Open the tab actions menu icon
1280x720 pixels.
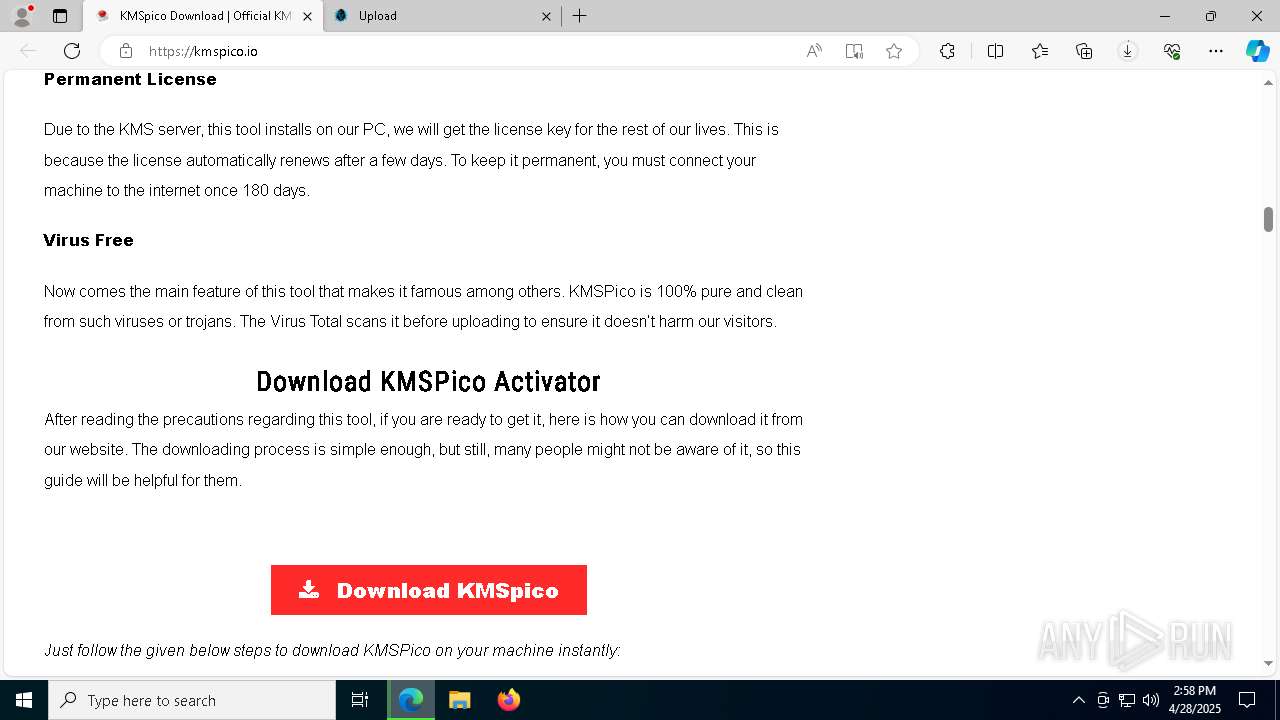(60, 16)
